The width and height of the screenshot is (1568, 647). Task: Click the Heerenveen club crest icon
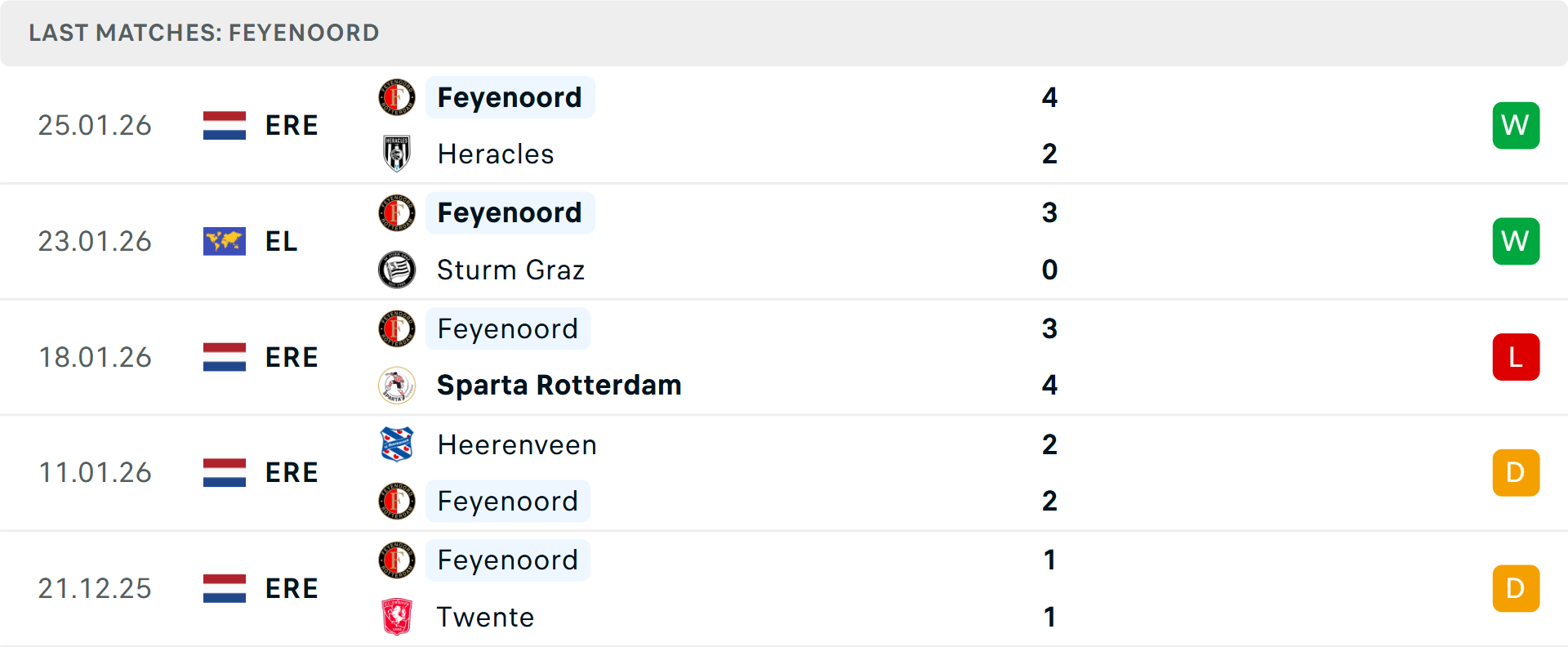397,444
